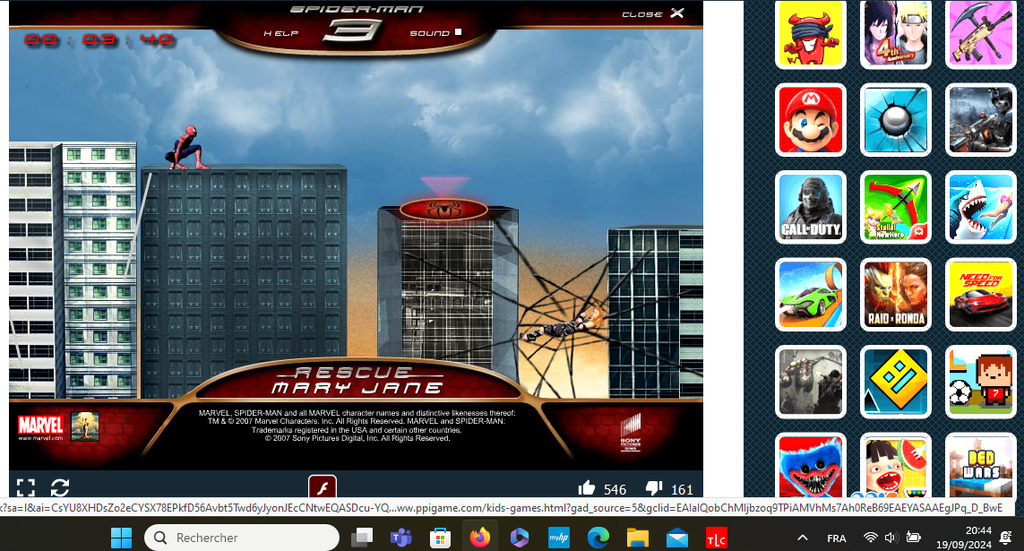Open the pickaxe and rifle game thumbnail
The image size is (1024, 551).
(980, 33)
